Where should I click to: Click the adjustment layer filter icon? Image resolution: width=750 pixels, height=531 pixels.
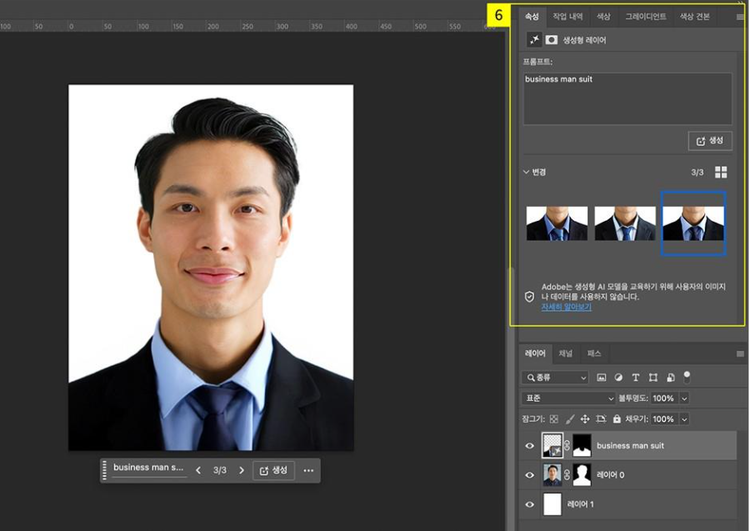pyautogui.click(x=618, y=378)
